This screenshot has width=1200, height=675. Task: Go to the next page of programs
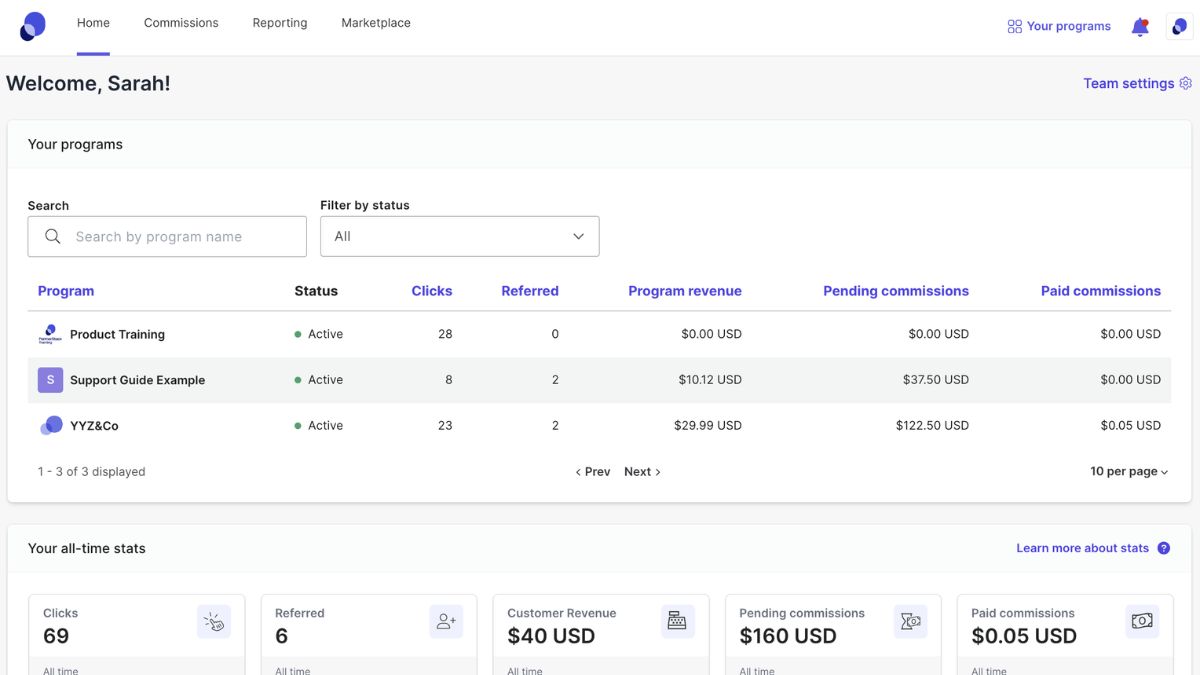pyautogui.click(x=638, y=471)
